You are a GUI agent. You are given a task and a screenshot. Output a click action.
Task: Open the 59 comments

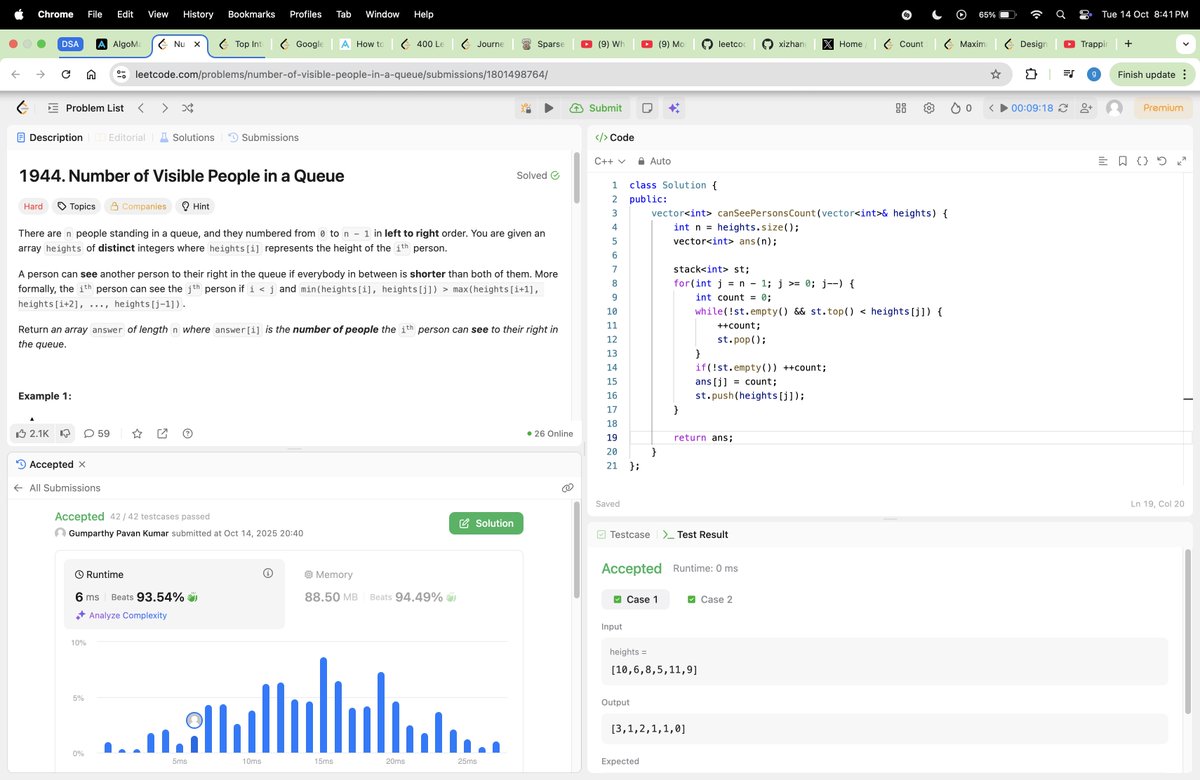click(97, 434)
